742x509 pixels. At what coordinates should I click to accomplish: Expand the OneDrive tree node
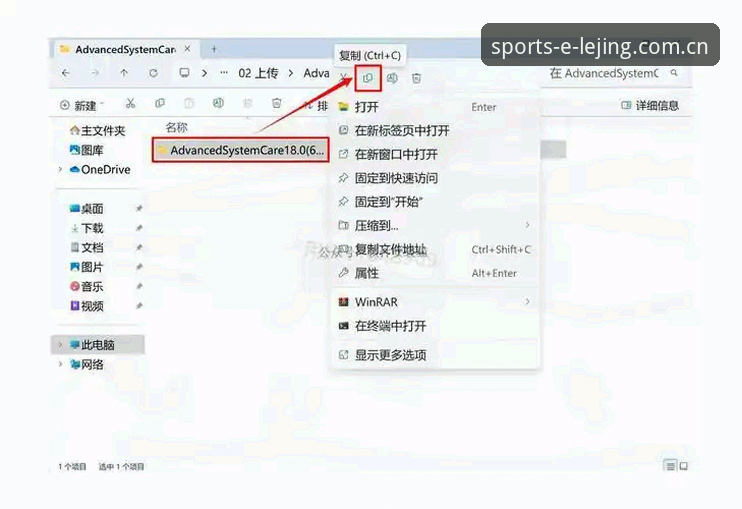[61, 169]
